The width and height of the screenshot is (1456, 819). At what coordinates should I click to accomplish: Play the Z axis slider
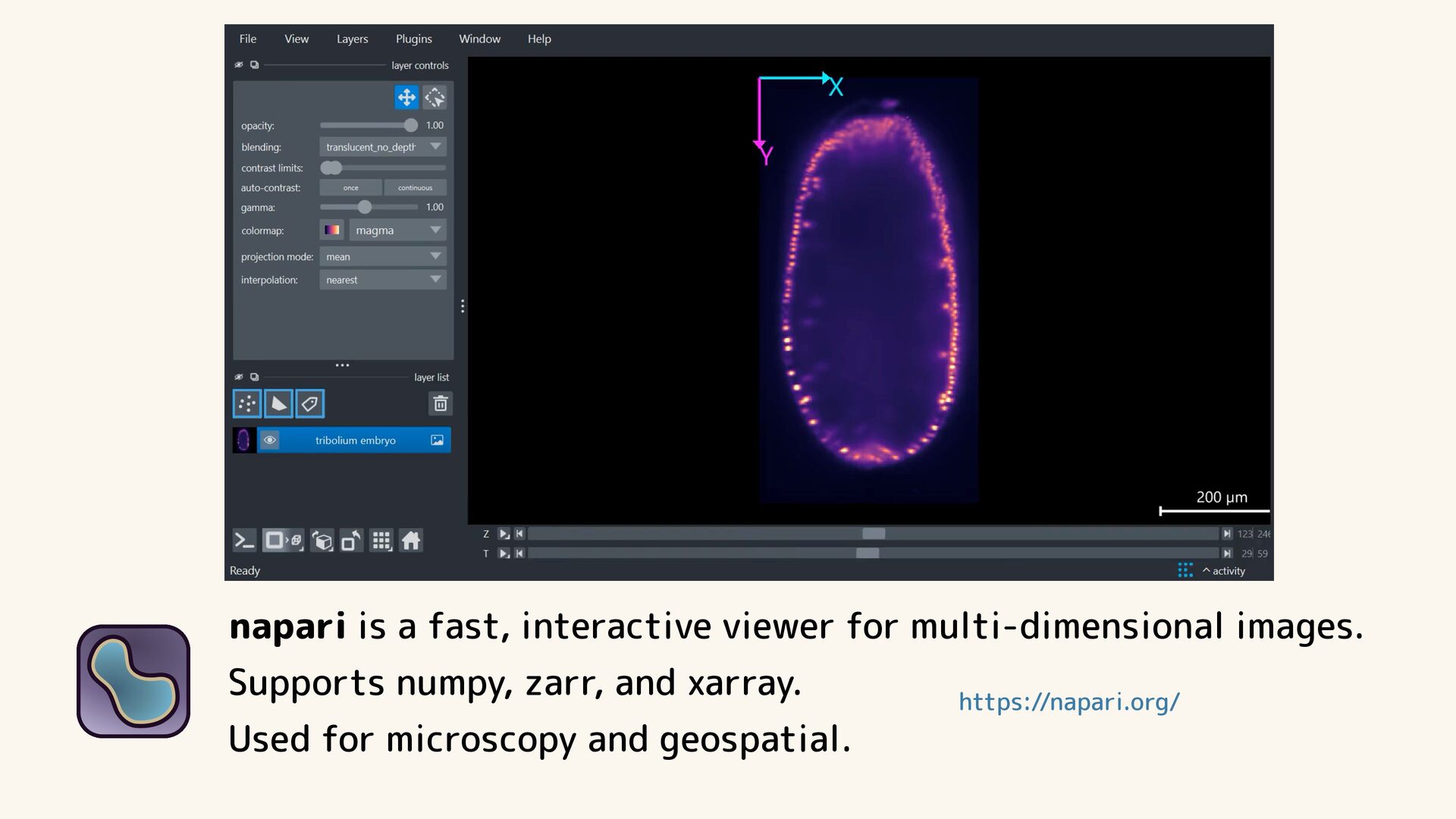tap(504, 534)
